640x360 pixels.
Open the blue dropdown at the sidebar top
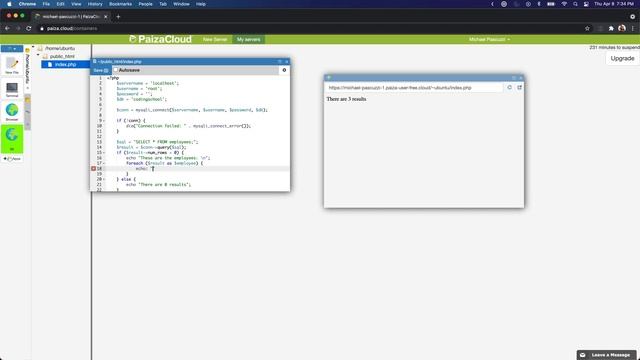pyautogui.click(x=12, y=49)
